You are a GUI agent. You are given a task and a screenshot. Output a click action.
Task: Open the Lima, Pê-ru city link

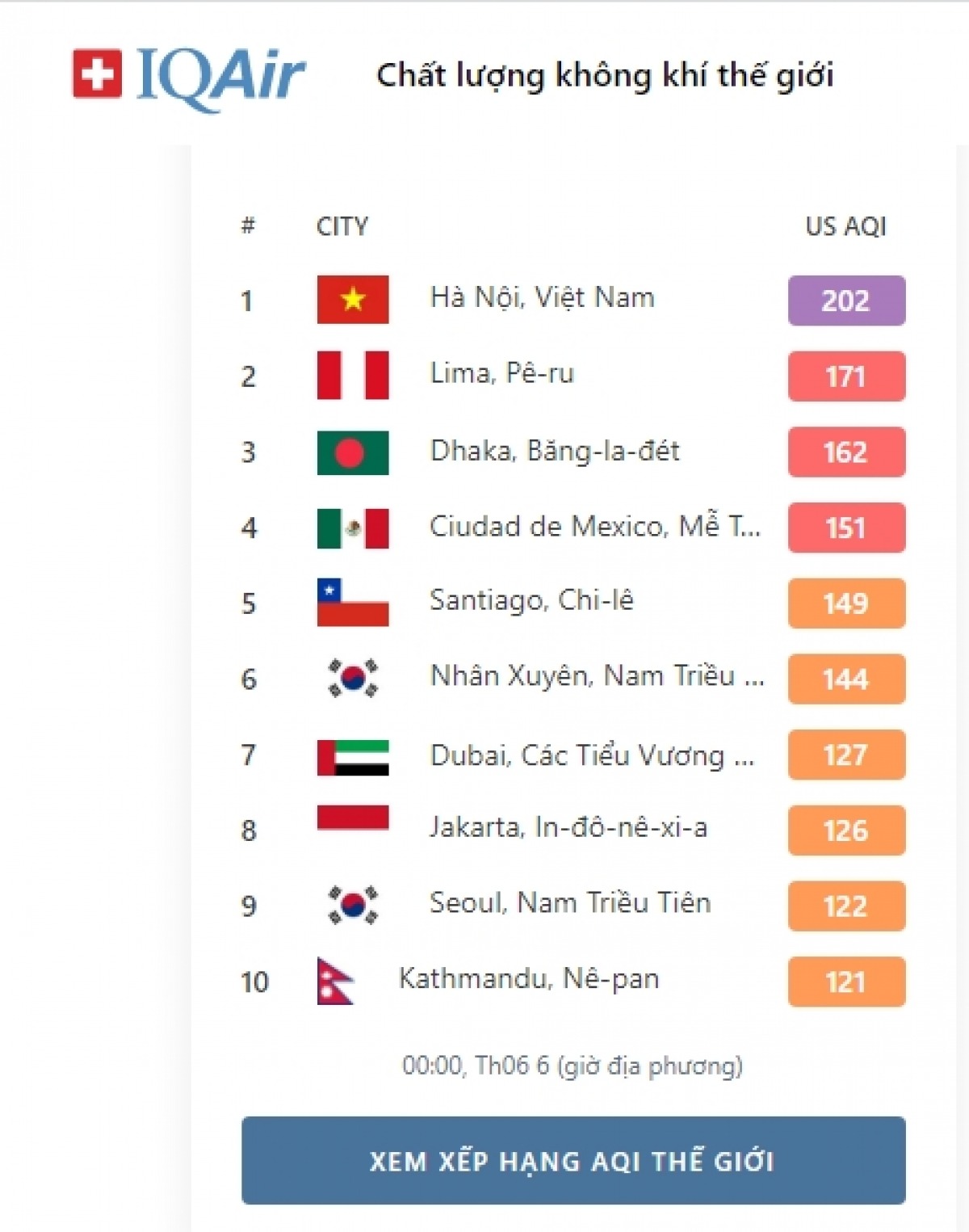coord(501,373)
